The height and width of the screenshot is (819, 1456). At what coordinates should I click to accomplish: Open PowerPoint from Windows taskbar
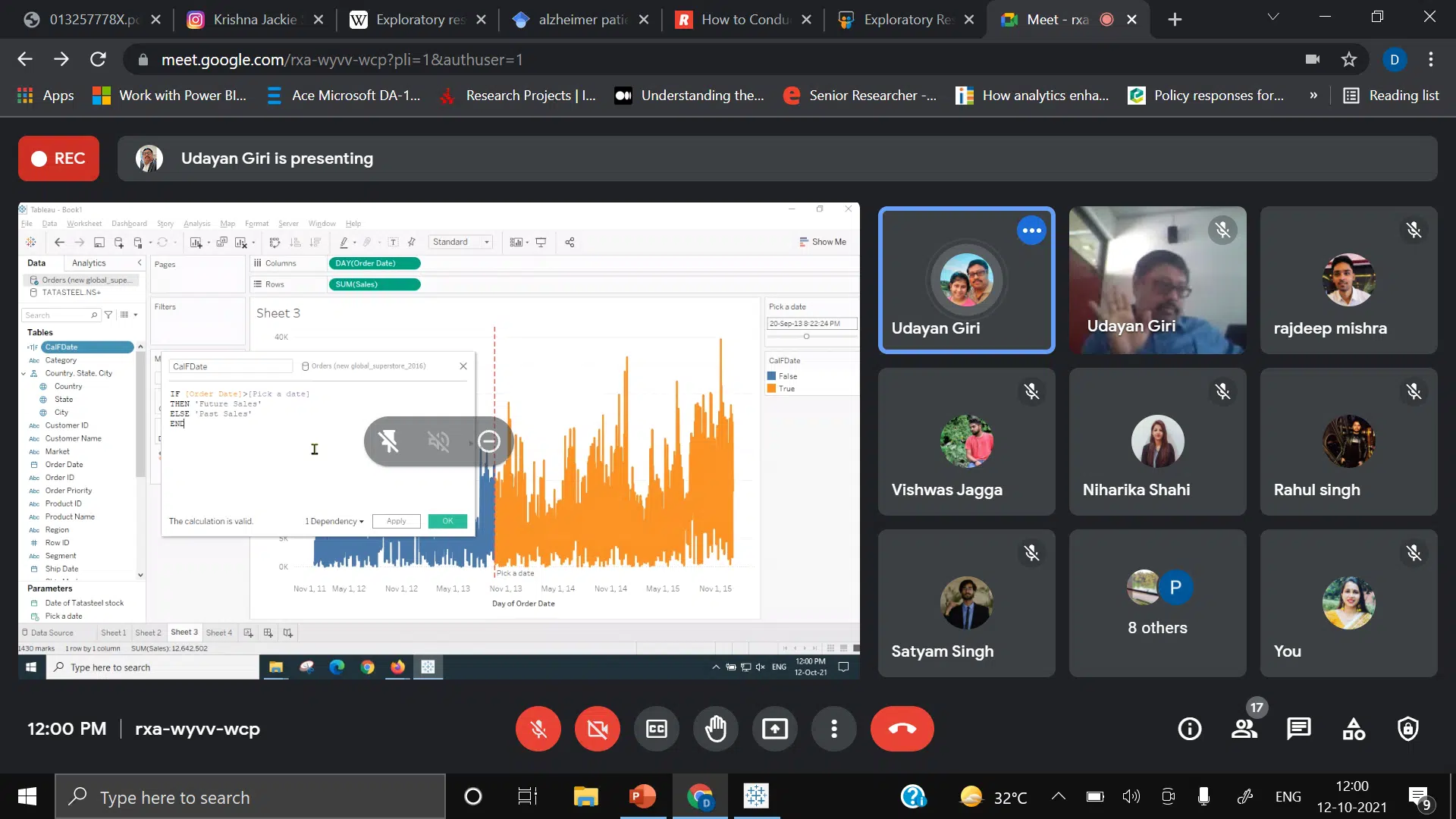(642, 796)
